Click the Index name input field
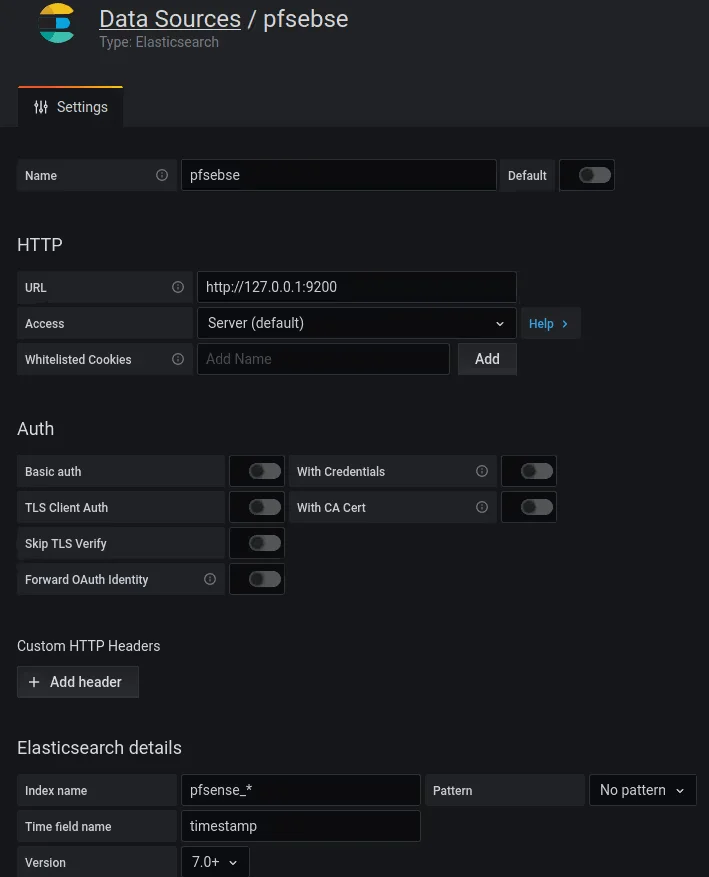 coord(300,790)
